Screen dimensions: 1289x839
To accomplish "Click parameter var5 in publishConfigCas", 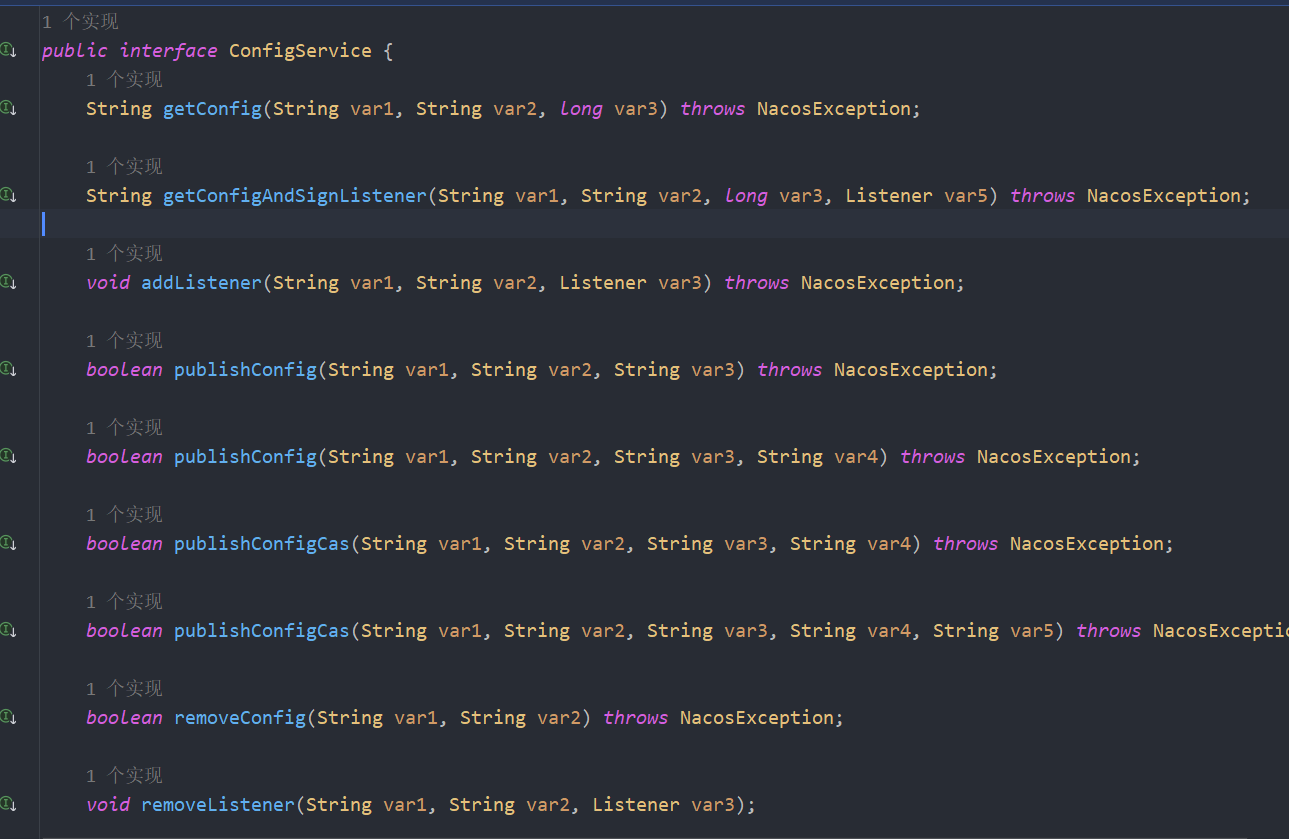I will pyautogui.click(x=1032, y=631).
